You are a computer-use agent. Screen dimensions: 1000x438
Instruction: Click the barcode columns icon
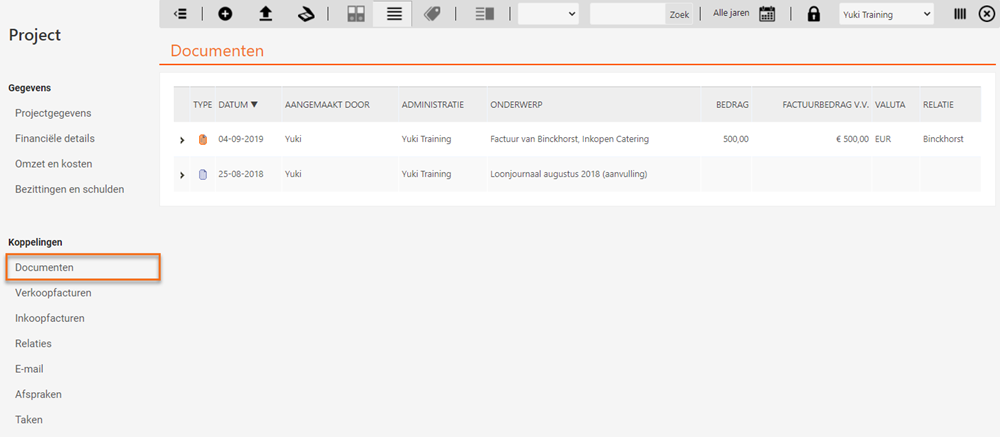point(960,14)
